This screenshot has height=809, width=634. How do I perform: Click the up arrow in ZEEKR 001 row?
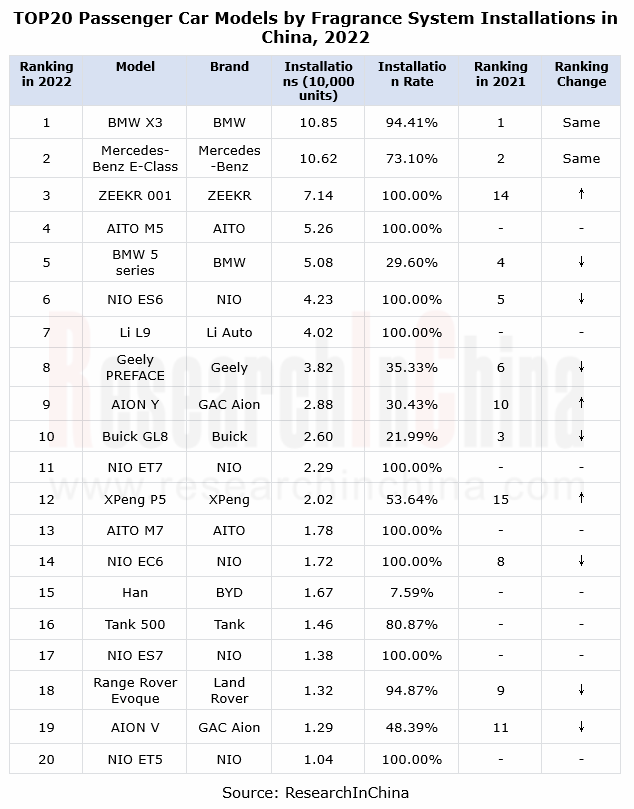coord(581,194)
